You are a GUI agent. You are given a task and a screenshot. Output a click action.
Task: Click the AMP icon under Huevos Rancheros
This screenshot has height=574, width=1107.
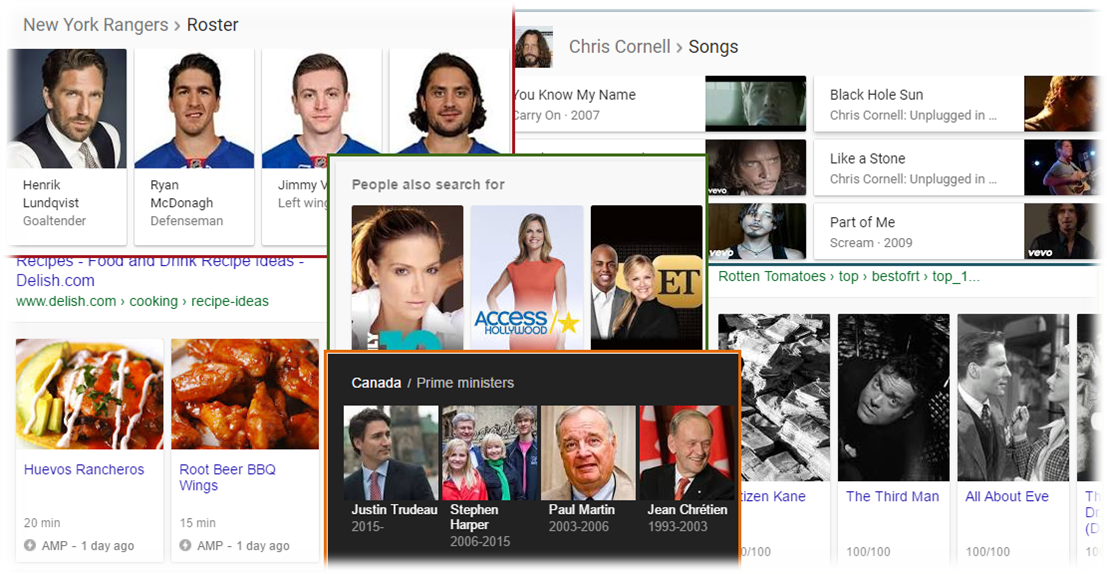30,546
